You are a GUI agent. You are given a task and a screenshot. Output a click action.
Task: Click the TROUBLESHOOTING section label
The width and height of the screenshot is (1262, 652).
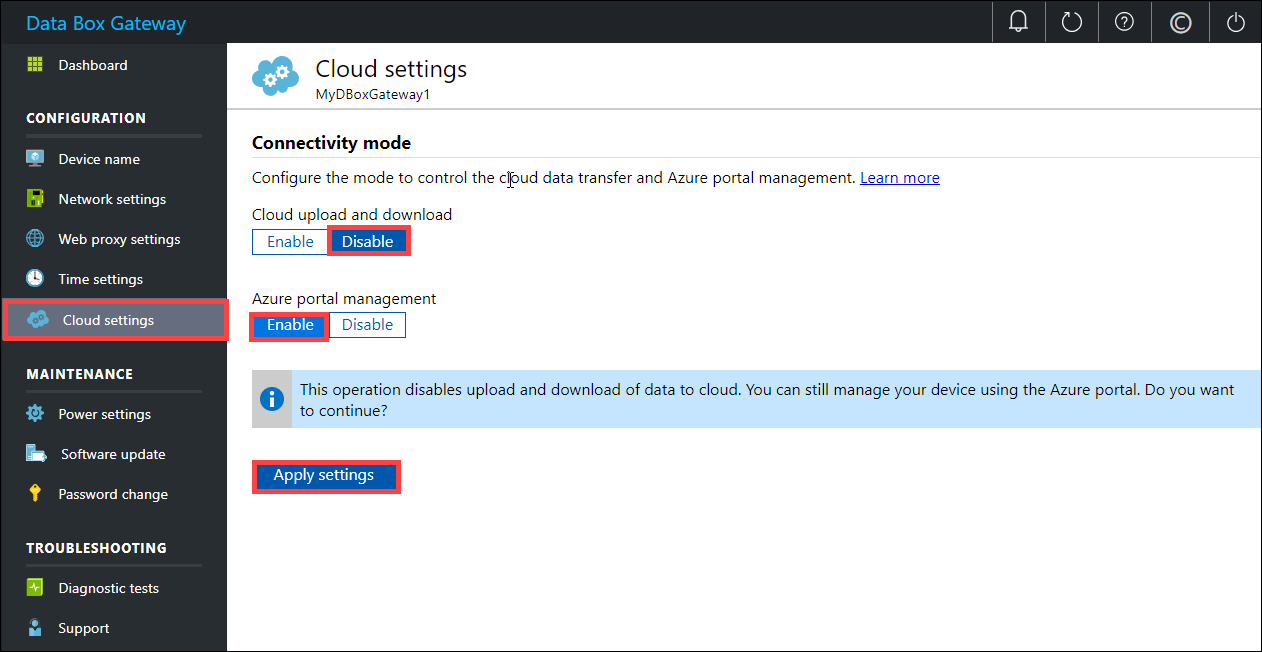pos(96,548)
